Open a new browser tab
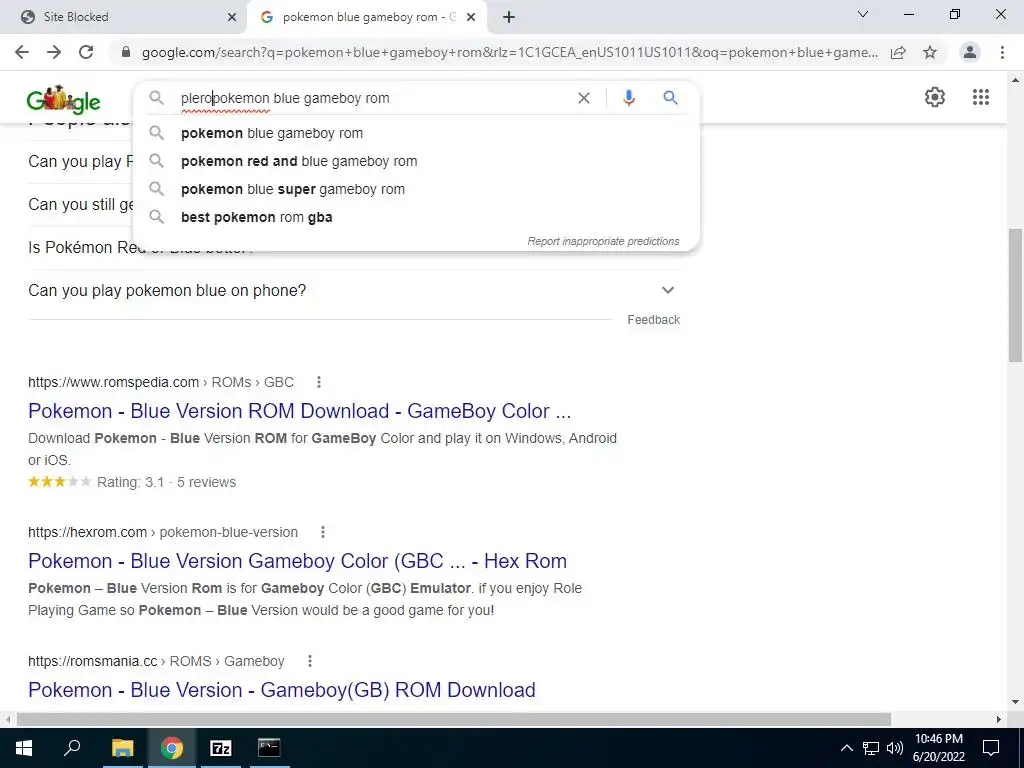1024x768 pixels. [509, 17]
